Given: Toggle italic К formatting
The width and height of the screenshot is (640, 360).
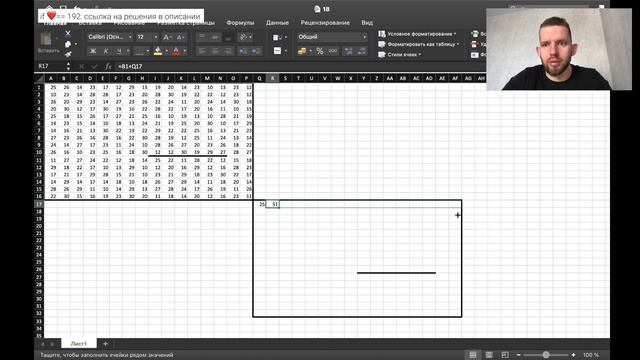Looking at the screenshot, I should (x=106, y=51).
